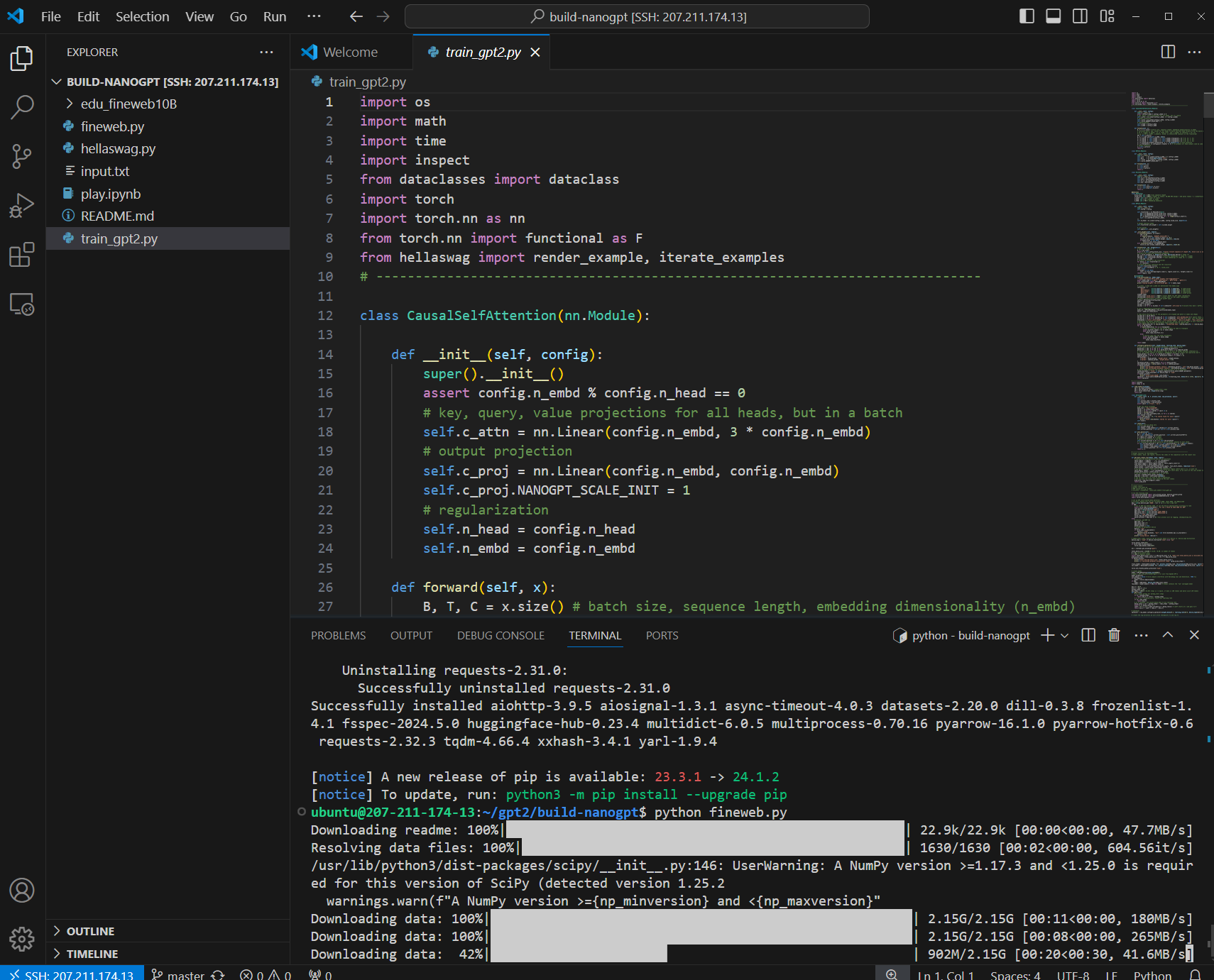
Task: Open Manage gear settings icon
Action: point(22,939)
